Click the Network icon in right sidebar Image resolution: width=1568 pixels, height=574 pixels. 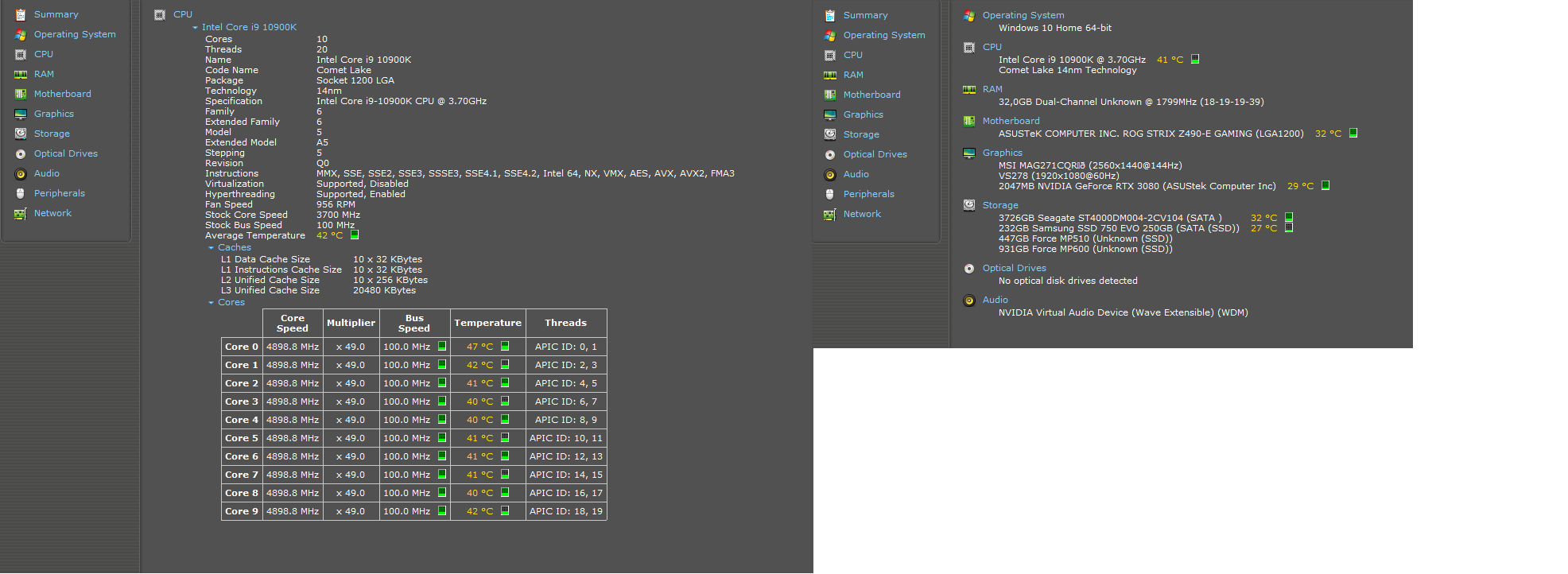[x=830, y=214]
